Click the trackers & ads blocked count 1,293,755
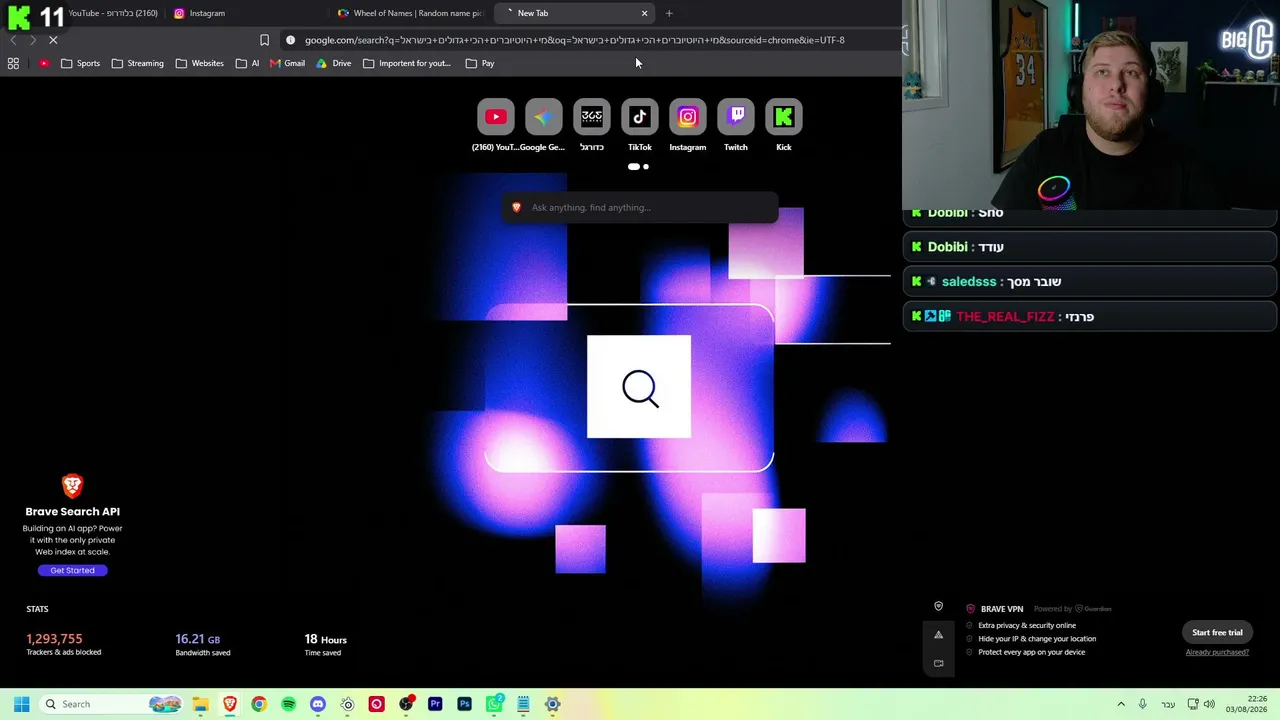This screenshot has width=1280, height=720. (55, 639)
